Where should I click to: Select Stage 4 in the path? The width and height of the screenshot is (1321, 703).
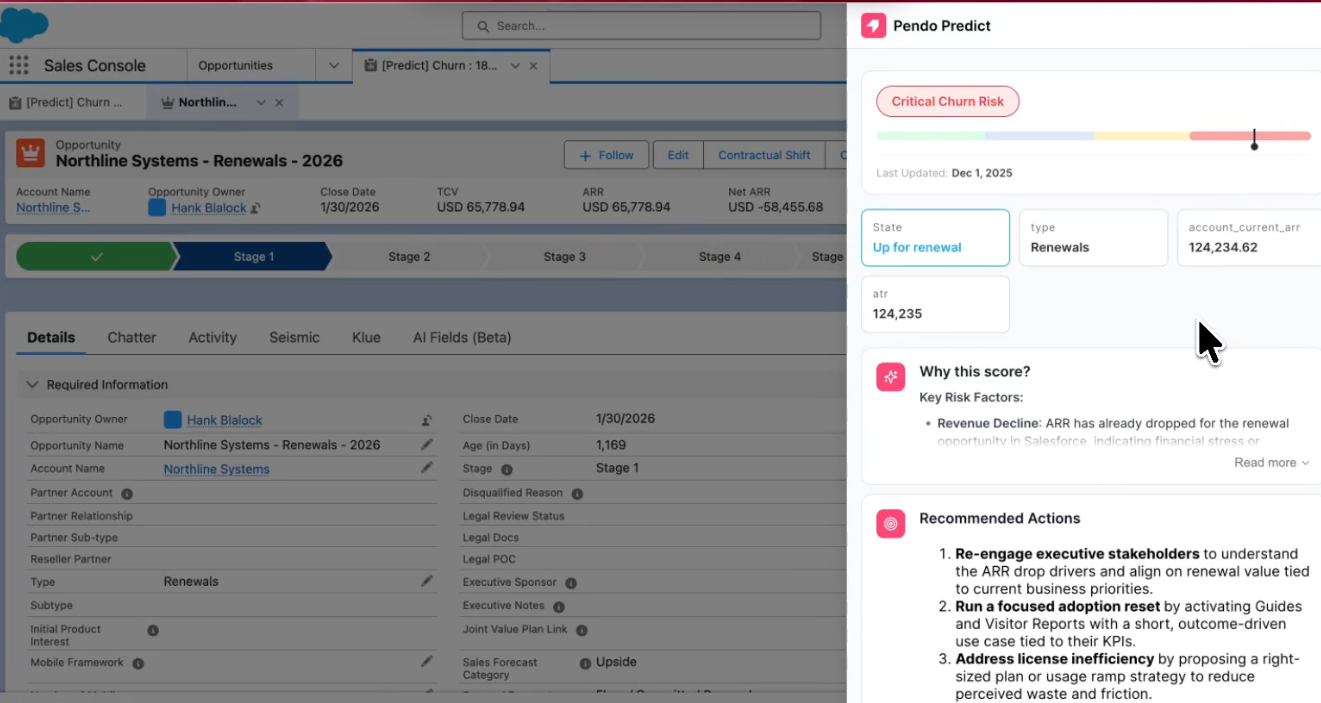pos(720,257)
